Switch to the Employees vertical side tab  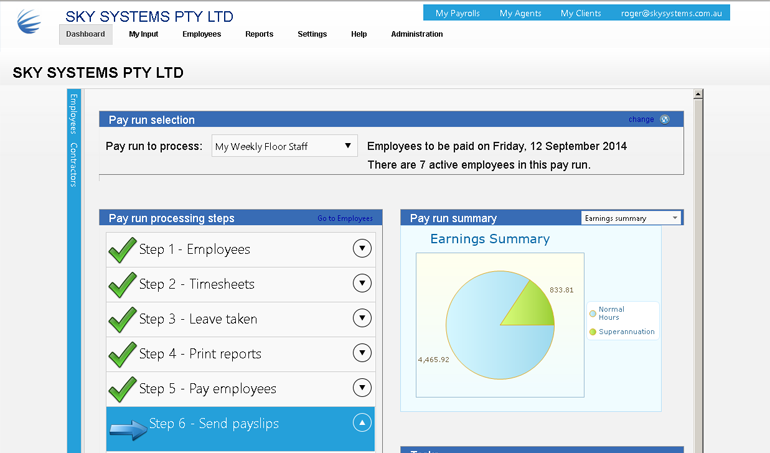[74, 114]
